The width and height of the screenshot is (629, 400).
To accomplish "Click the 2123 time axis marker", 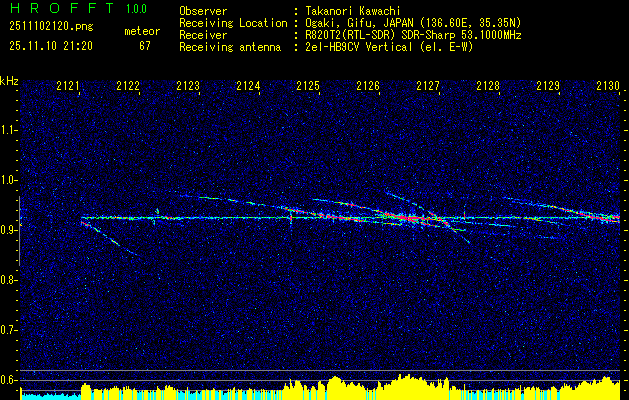I will (x=188, y=85).
